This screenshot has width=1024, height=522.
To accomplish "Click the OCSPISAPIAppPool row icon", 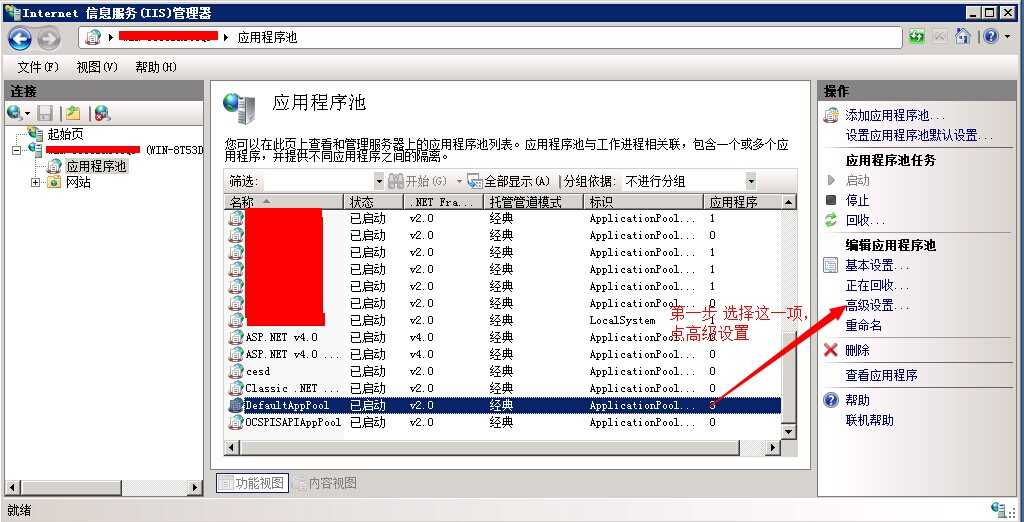I will tap(236, 422).
